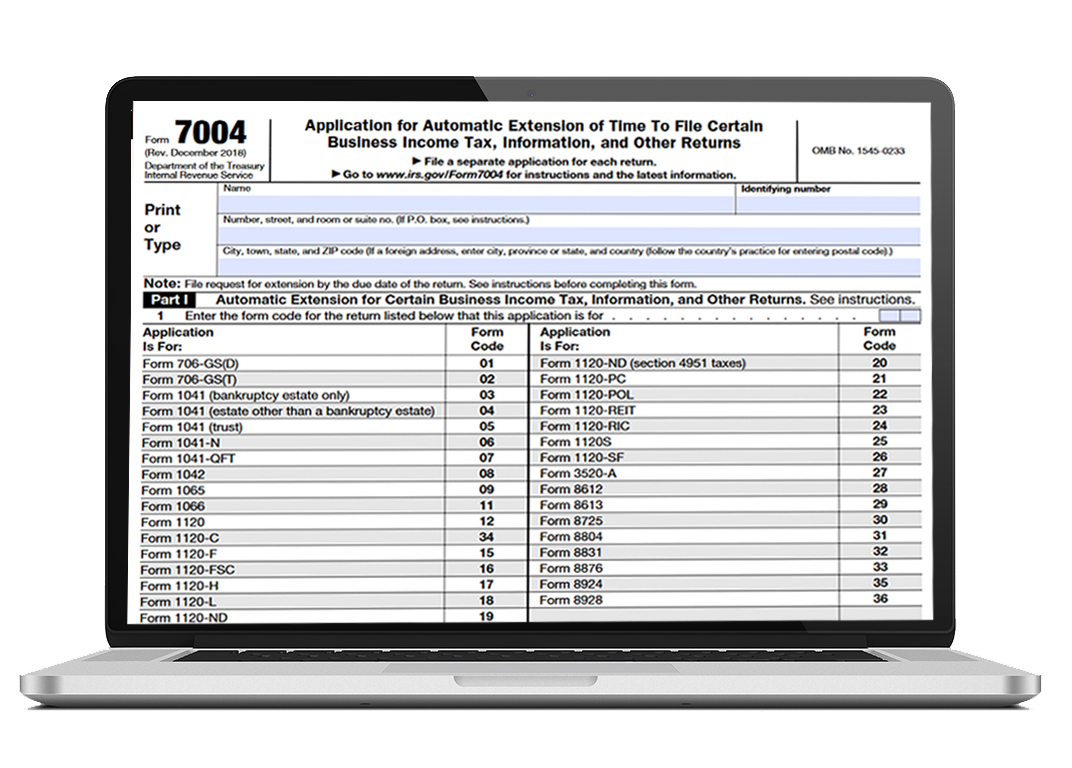Click the Name input field
The height and width of the screenshot is (768, 1072).
click(x=477, y=204)
